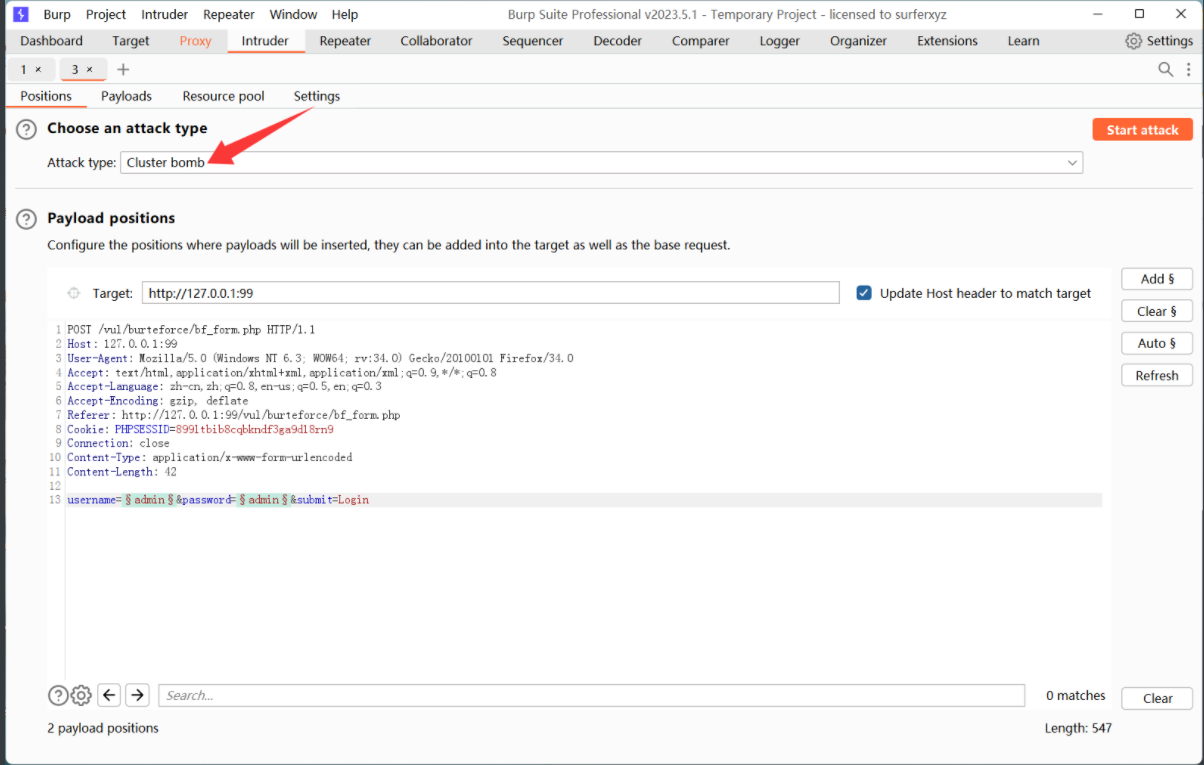
Task: Click the Search input field
Action: pyautogui.click(x=592, y=695)
